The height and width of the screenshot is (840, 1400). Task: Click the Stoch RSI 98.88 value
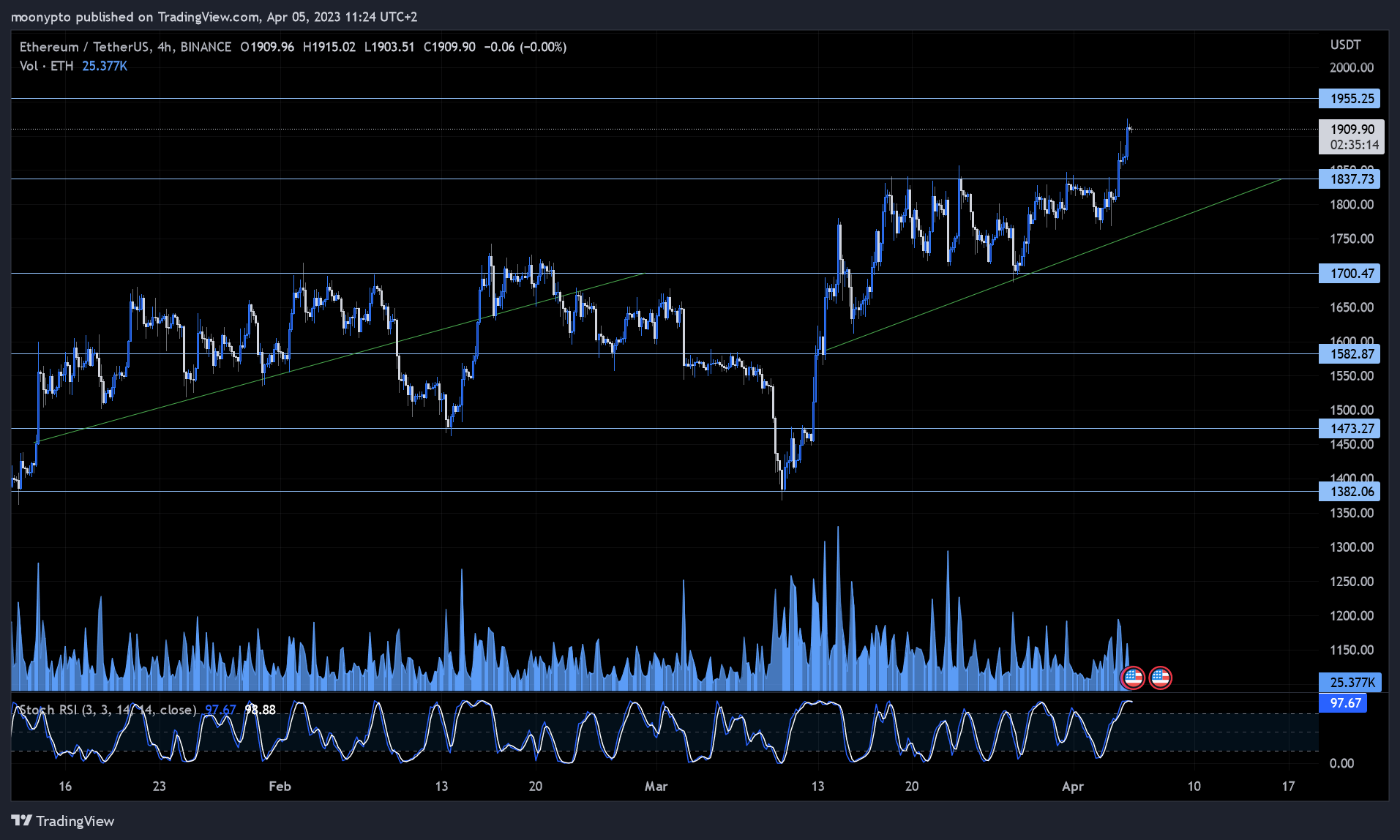pos(260,710)
